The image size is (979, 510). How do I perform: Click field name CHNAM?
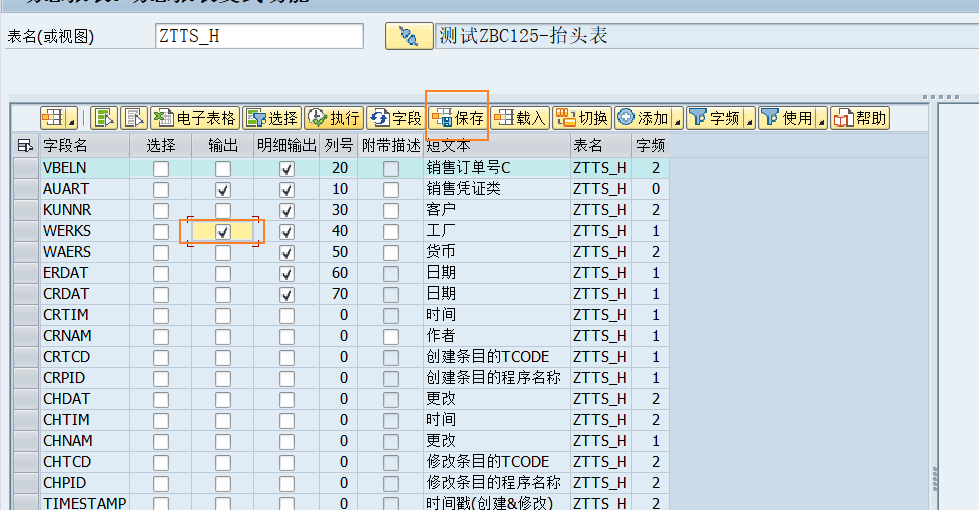coord(67,441)
